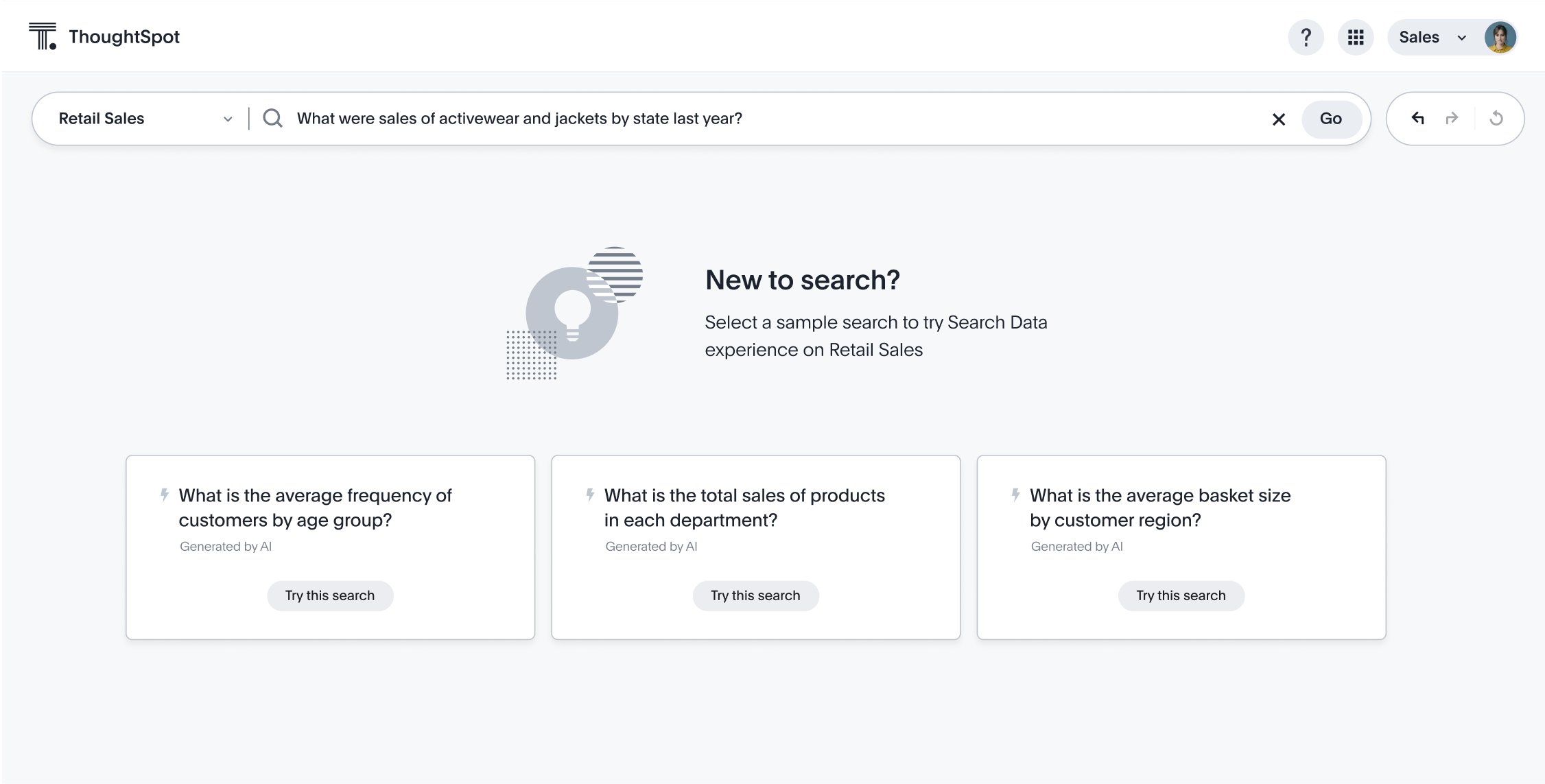Click the ThoughtSpot logo icon
Image resolution: width=1545 pixels, height=784 pixels.
41,36
